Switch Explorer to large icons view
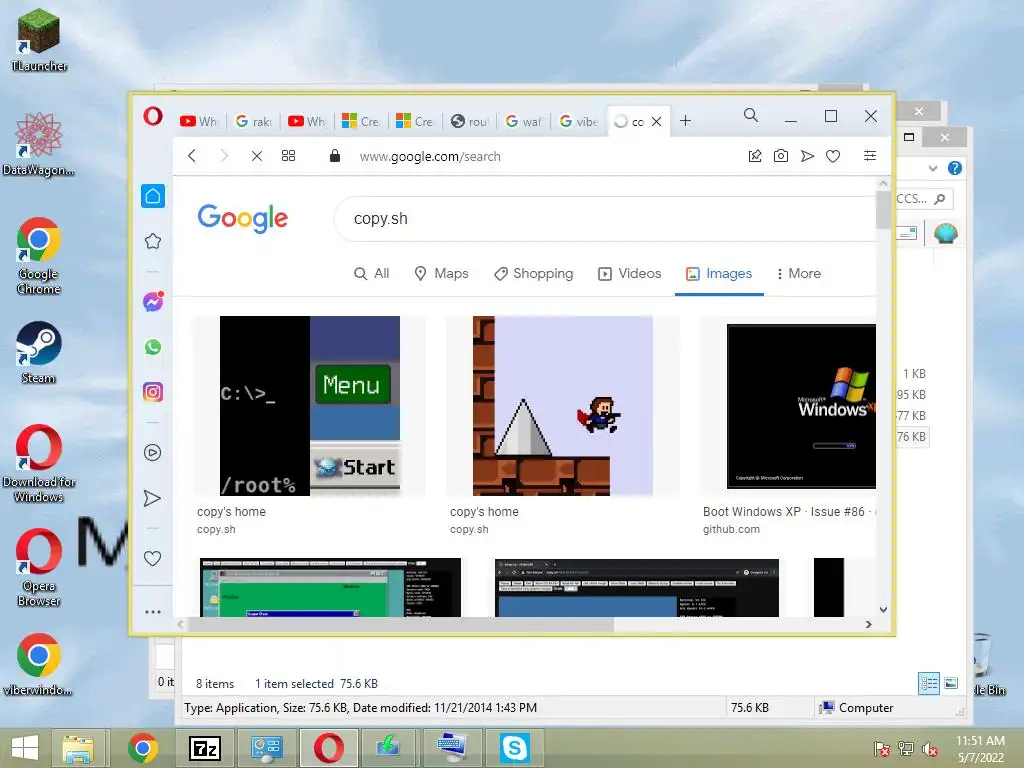Image resolution: width=1024 pixels, height=768 pixels. click(951, 684)
